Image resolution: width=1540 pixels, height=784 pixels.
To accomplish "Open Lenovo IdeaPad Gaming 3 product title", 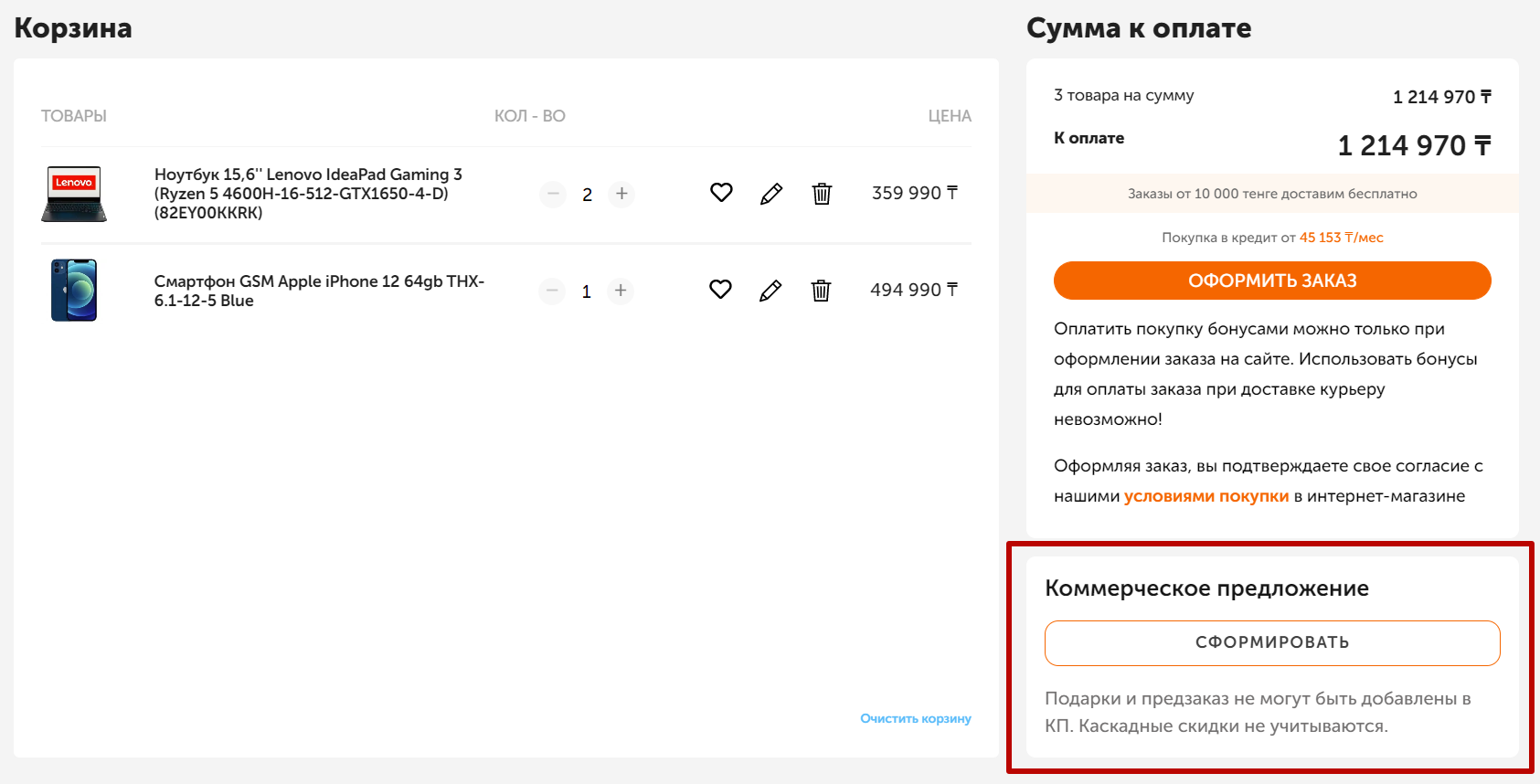I will point(308,194).
